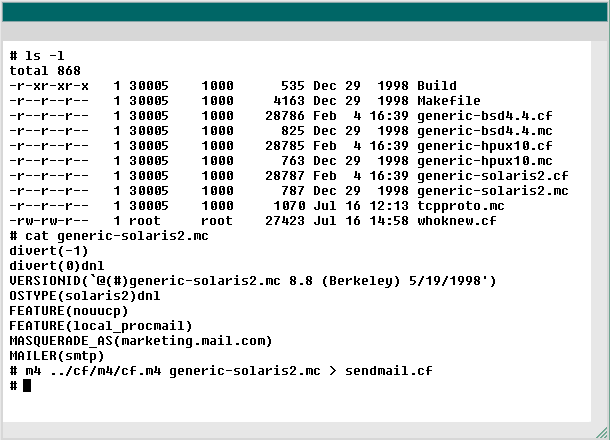This screenshot has height=440, width=610.
Task: Click the tcpproto.mc file name
Action: [x=461, y=206]
